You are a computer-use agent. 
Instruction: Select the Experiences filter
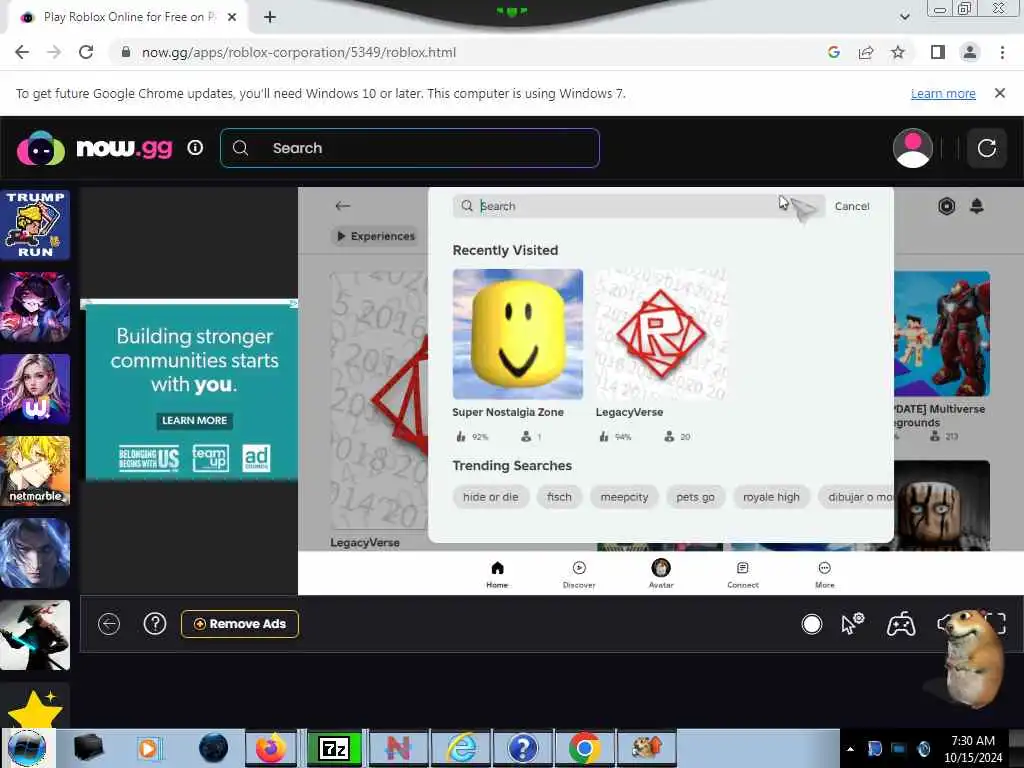(x=376, y=236)
